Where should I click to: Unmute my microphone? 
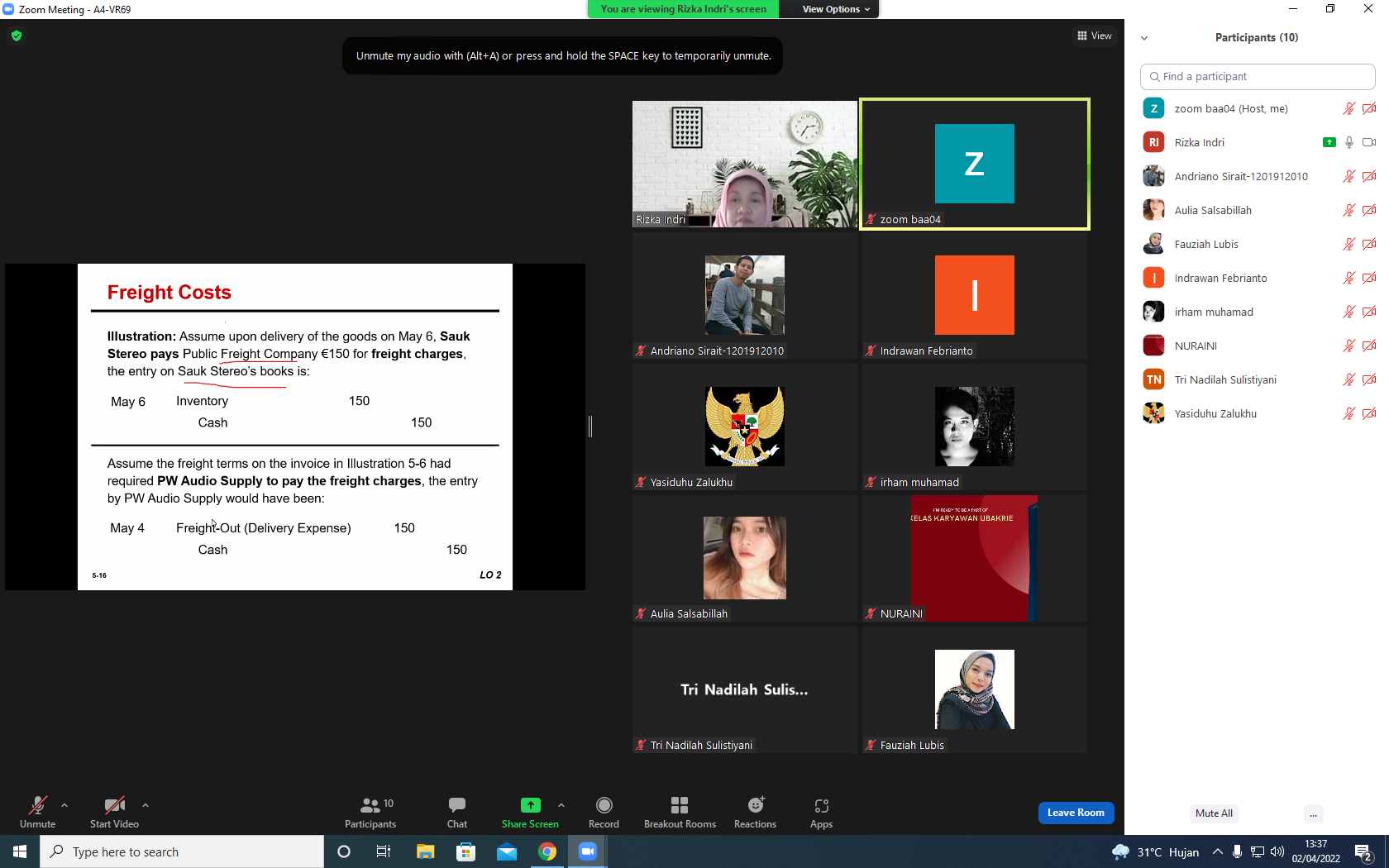38,813
